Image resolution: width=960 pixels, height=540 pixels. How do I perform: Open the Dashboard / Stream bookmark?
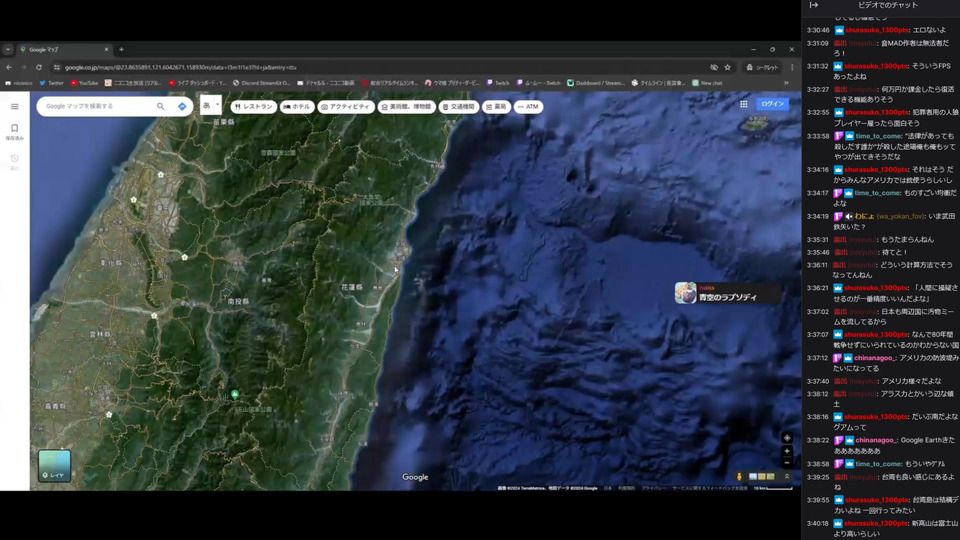tap(595, 83)
